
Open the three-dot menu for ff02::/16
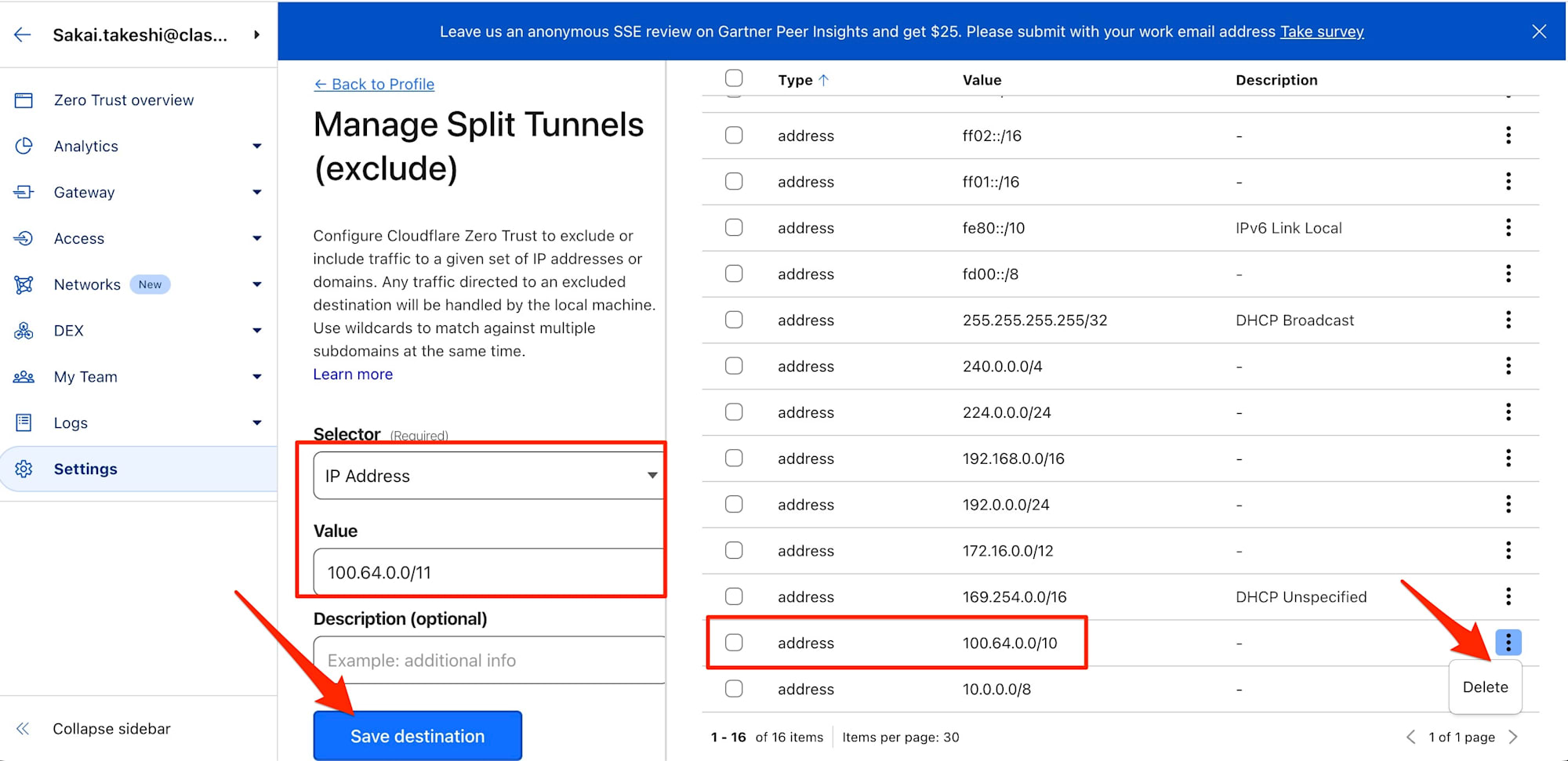(1508, 136)
